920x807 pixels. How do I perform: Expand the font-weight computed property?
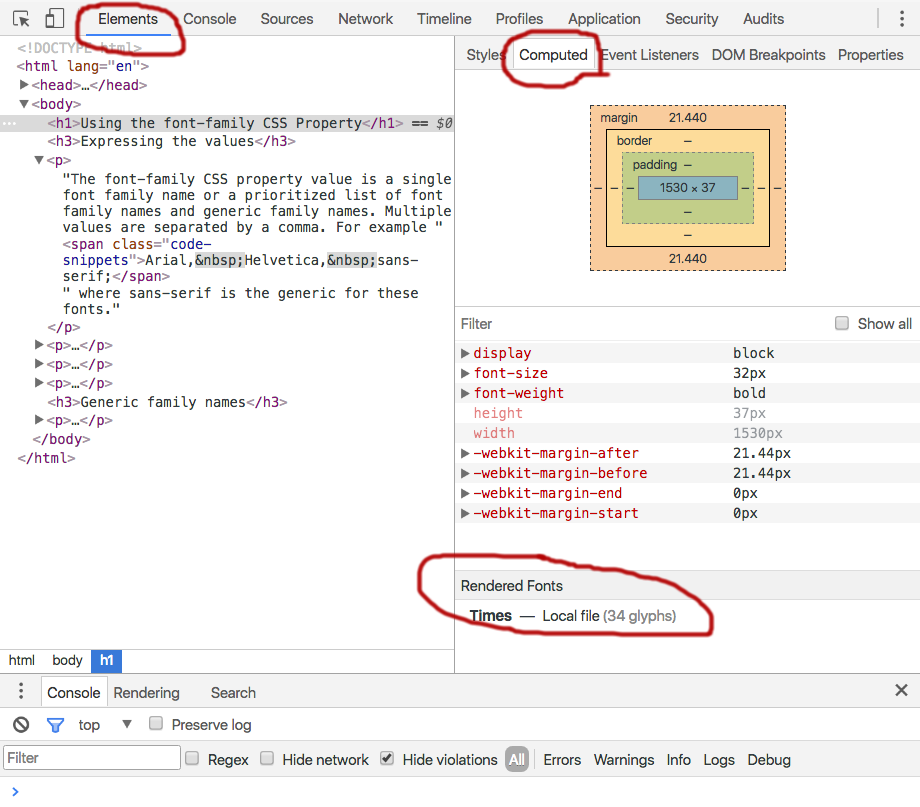click(x=465, y=393)
